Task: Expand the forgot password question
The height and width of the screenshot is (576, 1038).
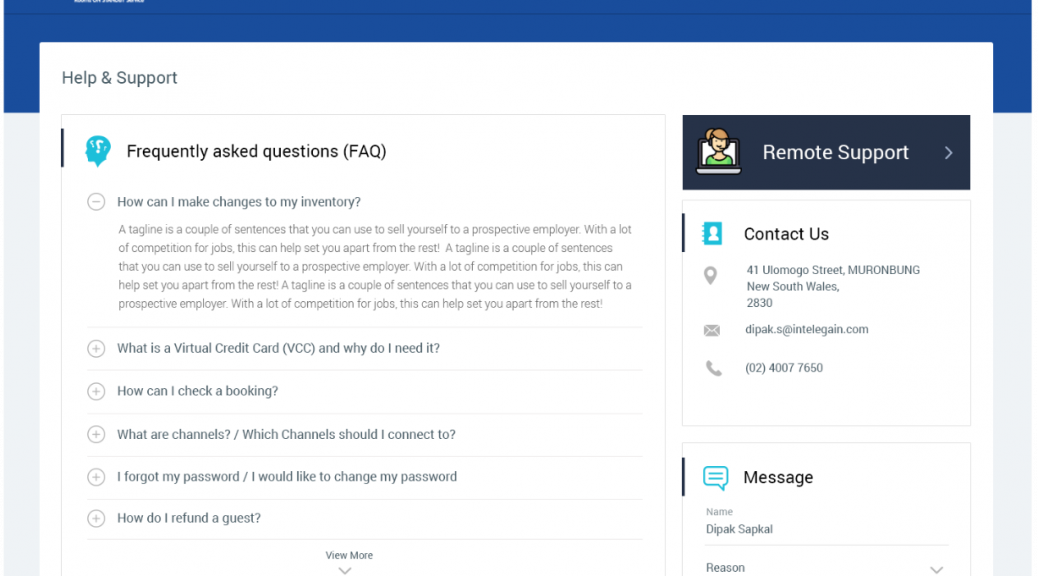Action: (96, 477)
